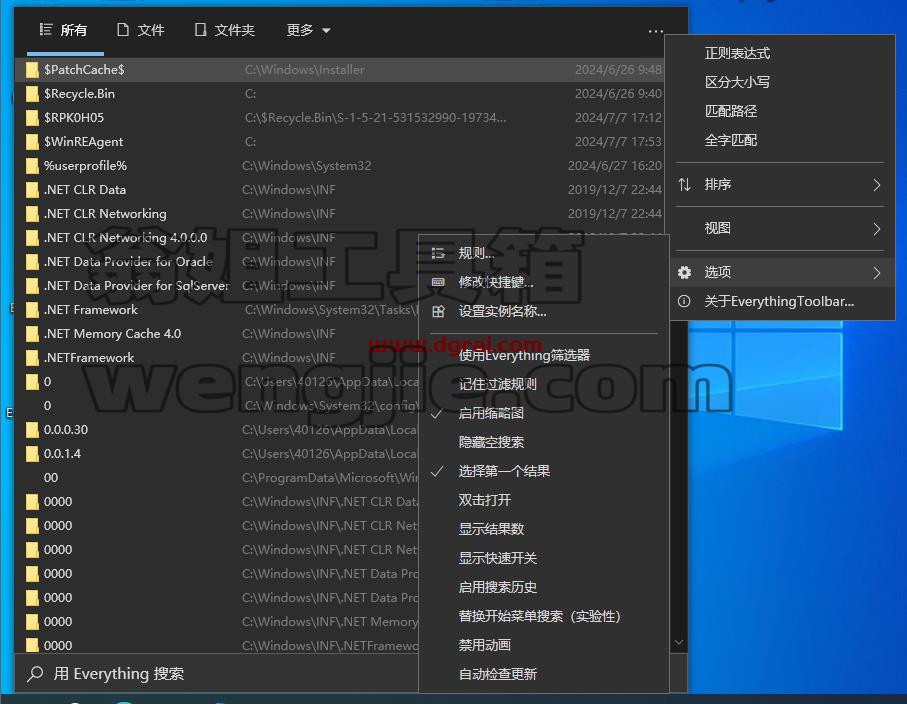Expand the 排序 submenu arrow

pos(877,185)
